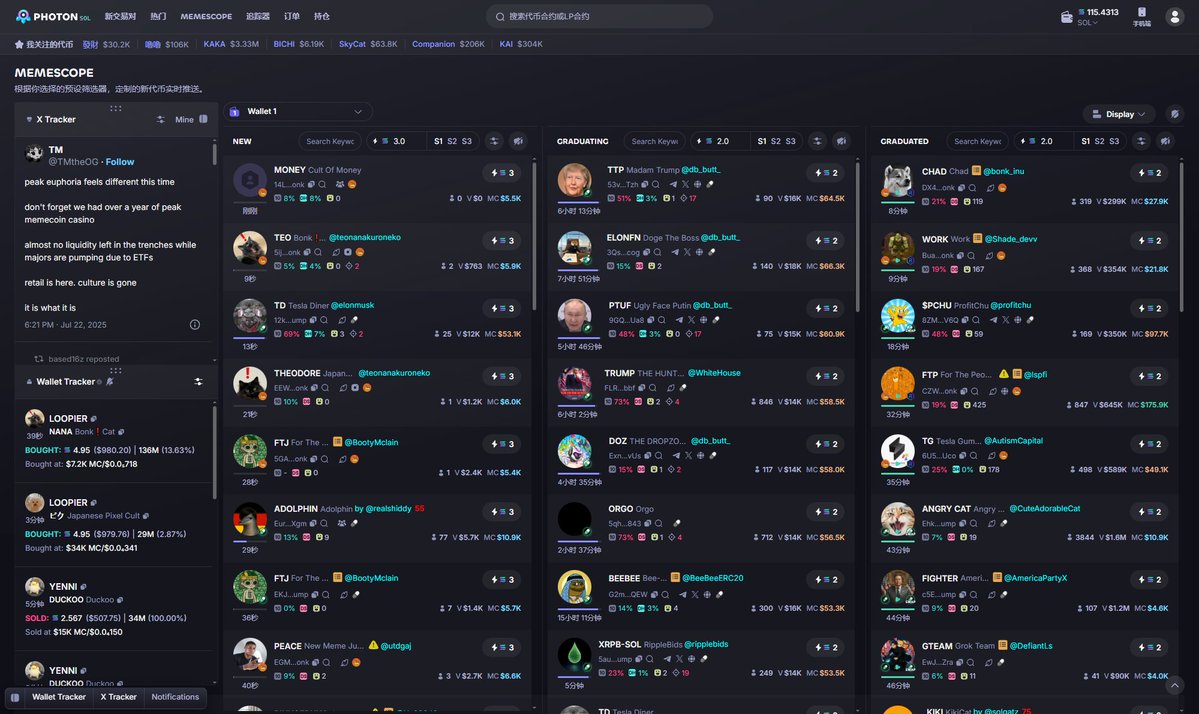
Task: Select S2 preset in GRADUATED column
Action: (x=1099, y=141)
